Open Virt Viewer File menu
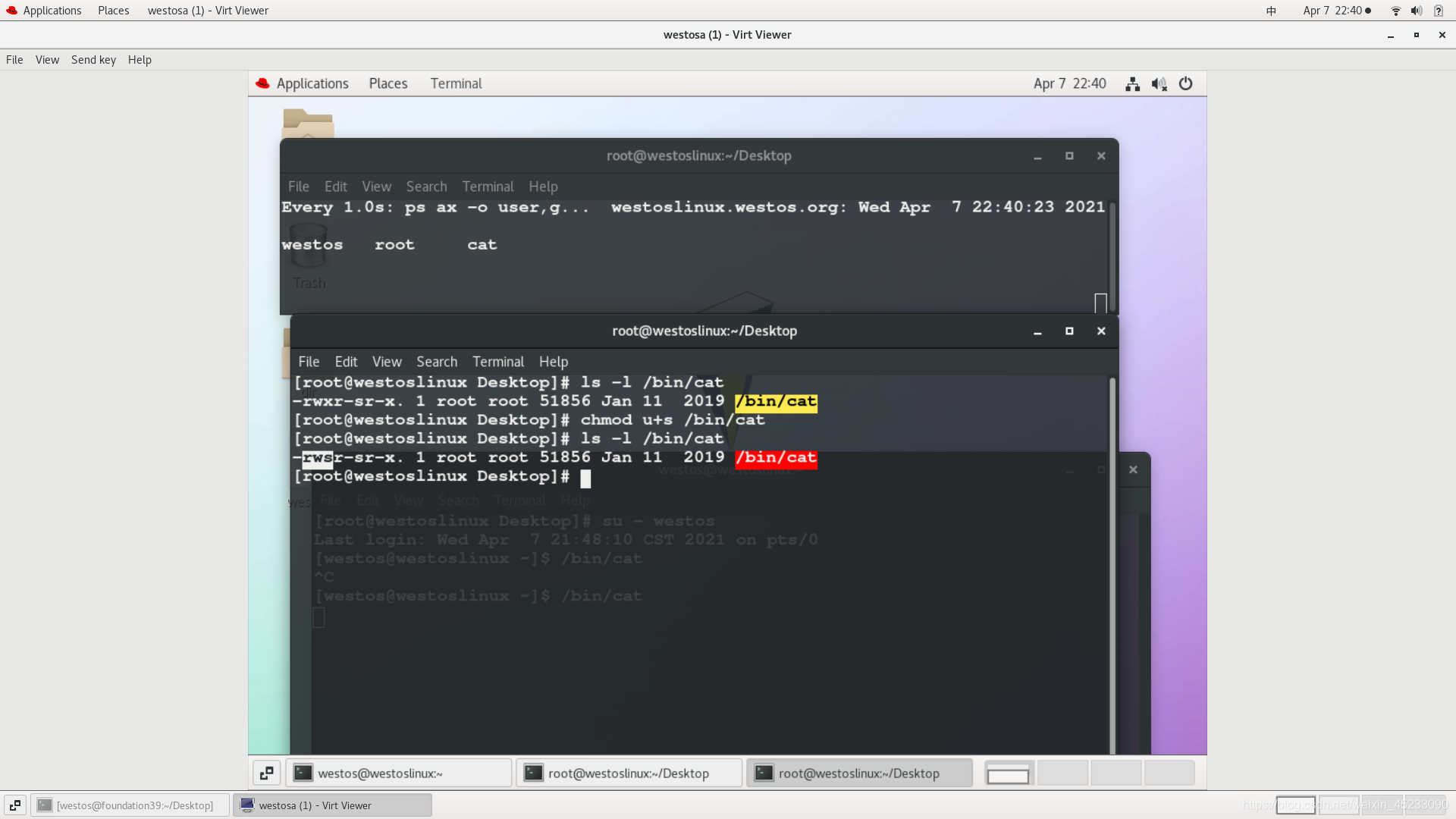1456x819 pixels. pyautogui.click(x=14, y=60)
